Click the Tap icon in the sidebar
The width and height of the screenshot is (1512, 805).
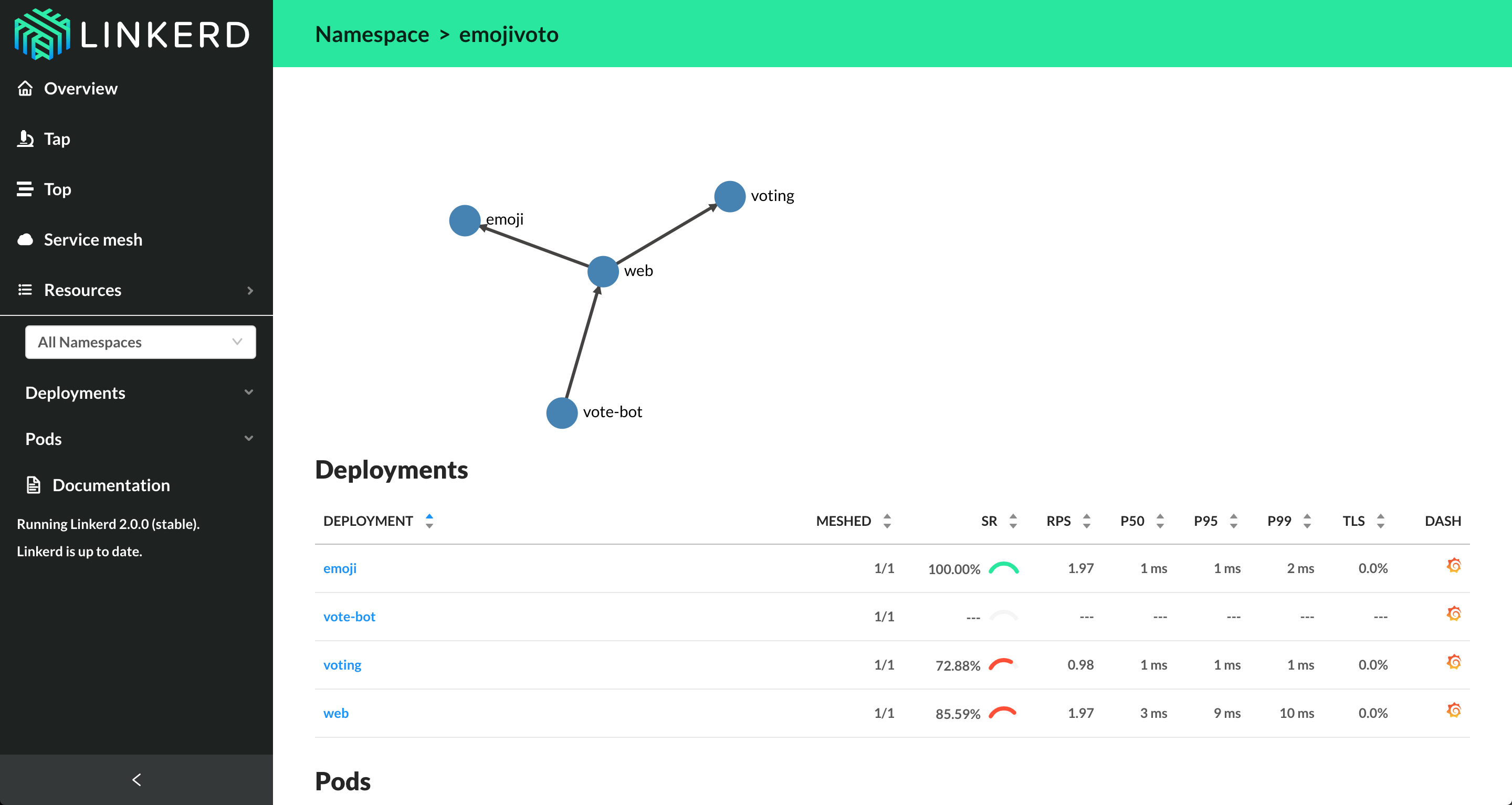(26, 138)
